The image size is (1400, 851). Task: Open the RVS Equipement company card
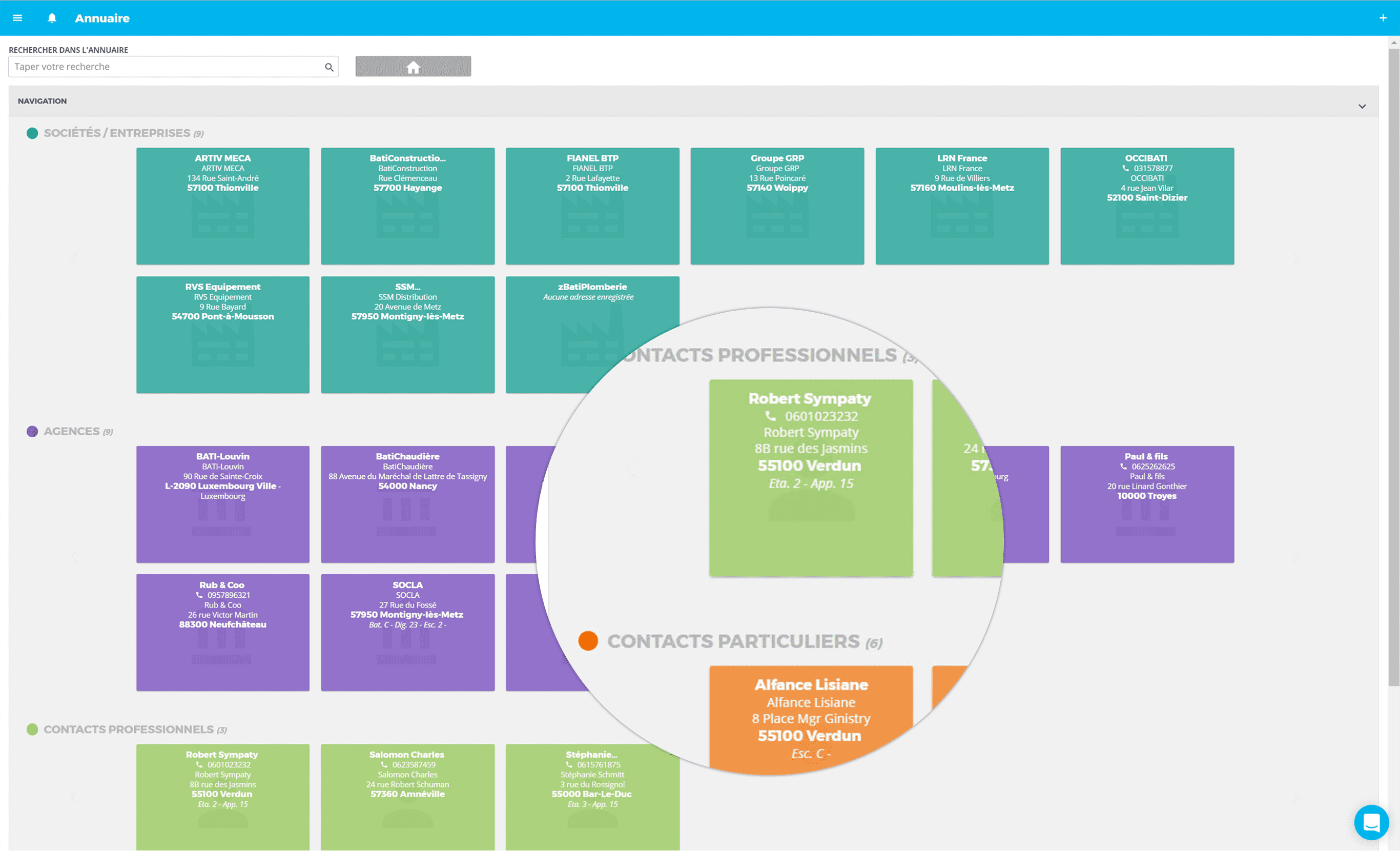pos(223,335)
